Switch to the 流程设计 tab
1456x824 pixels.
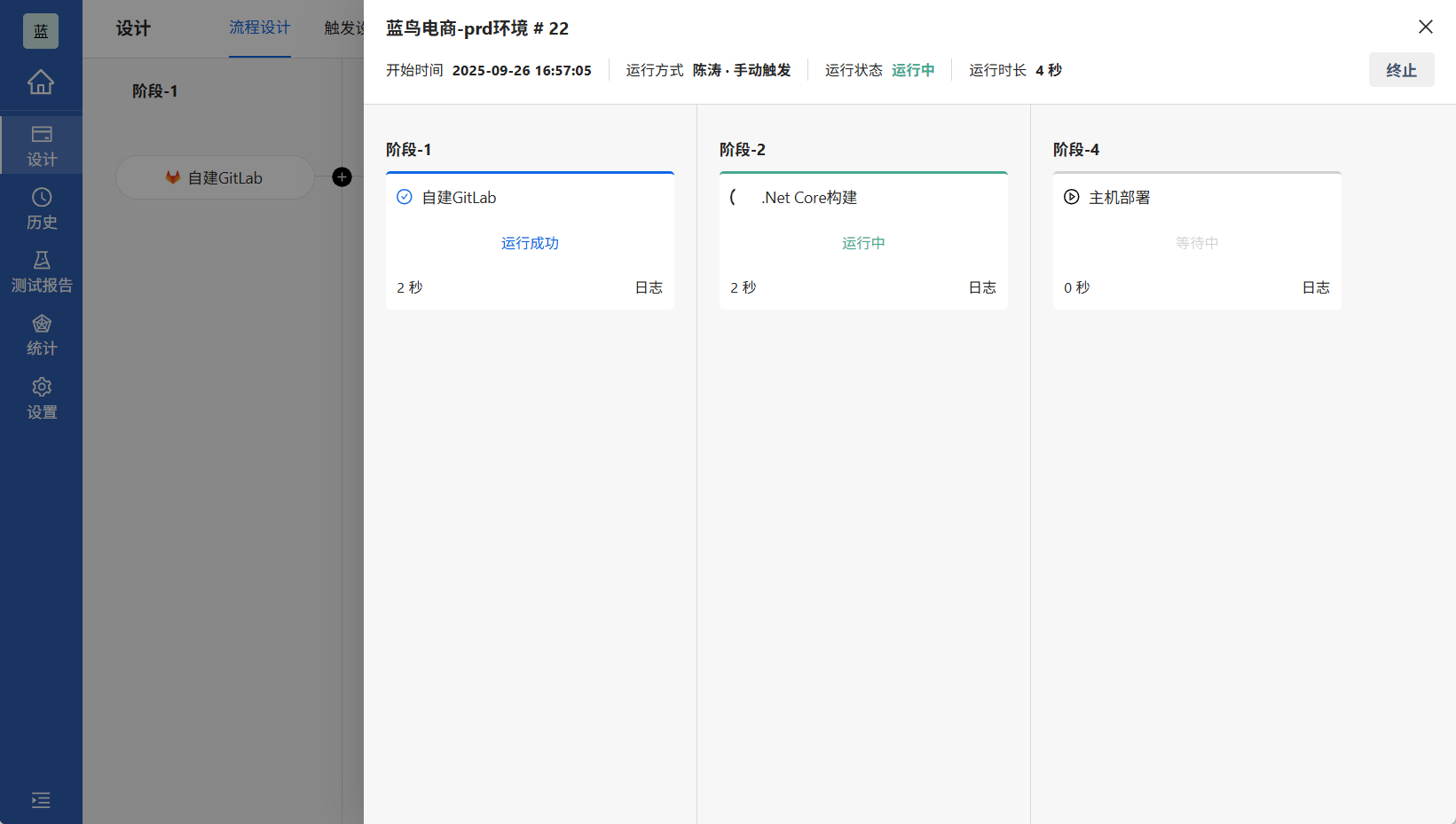259,29
